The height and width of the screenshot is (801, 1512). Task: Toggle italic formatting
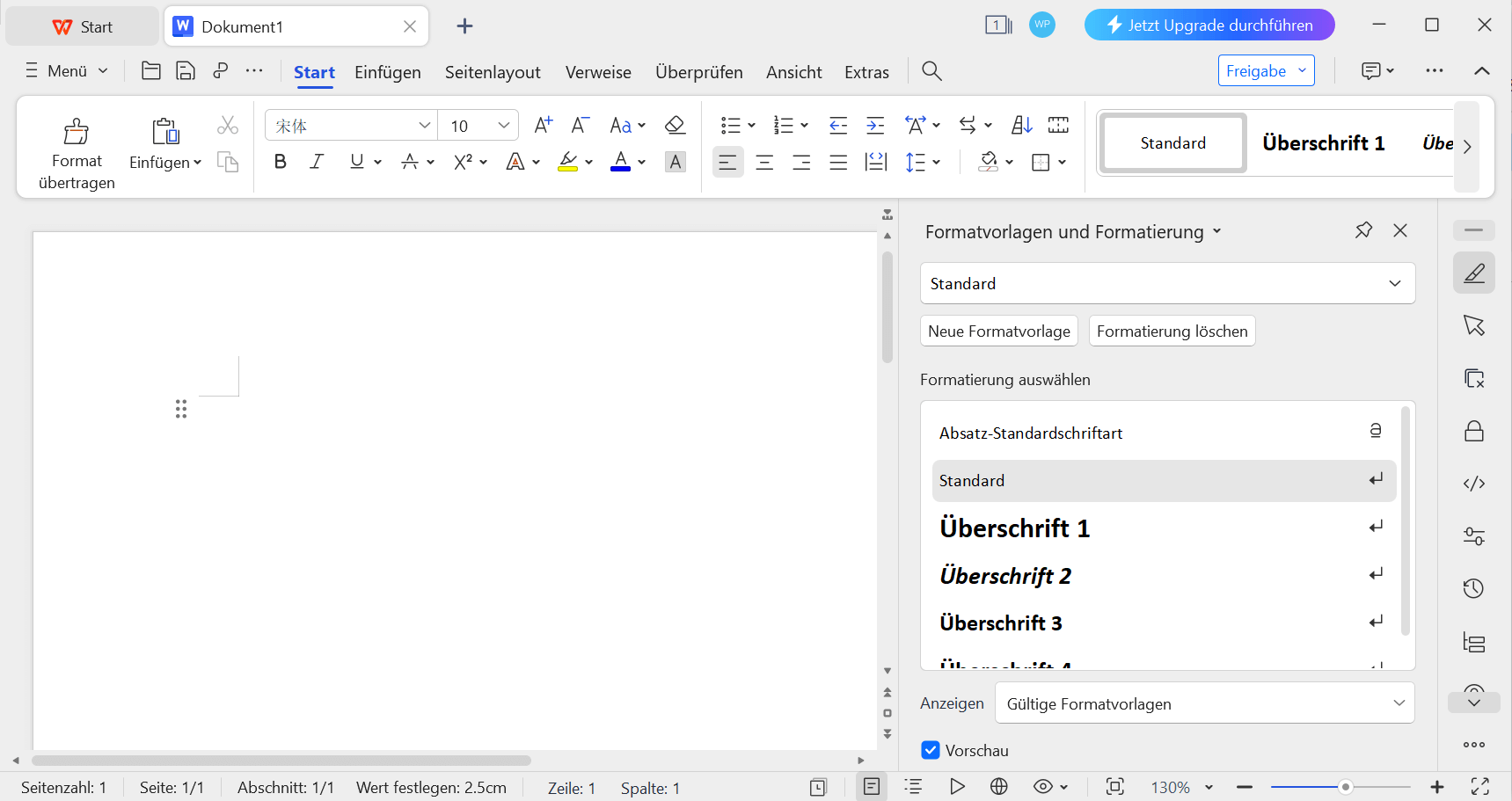[x=316, y=161]
